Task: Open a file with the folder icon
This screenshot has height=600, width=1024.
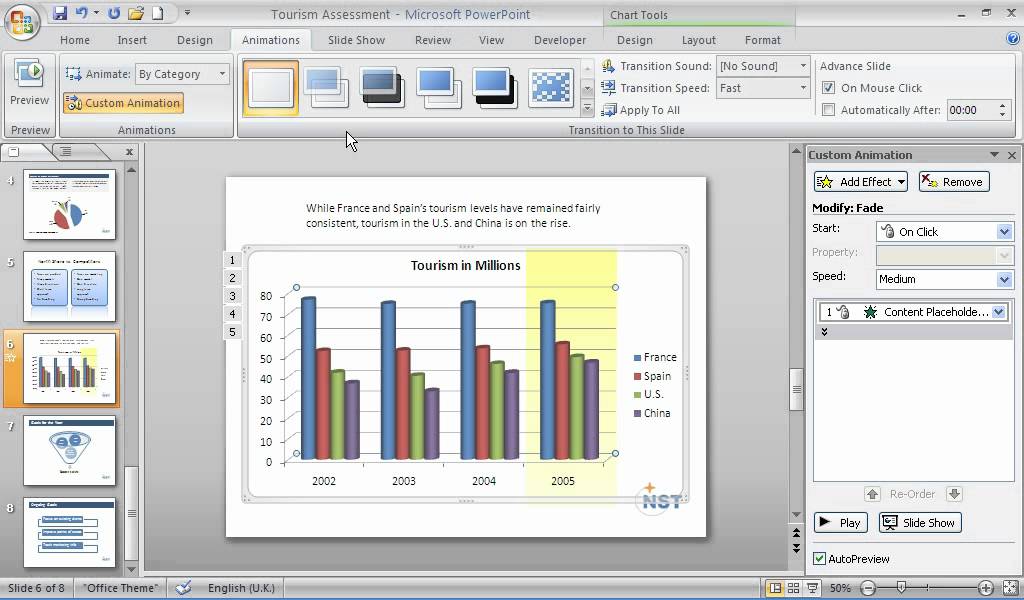Action: [x=136, y=12]
